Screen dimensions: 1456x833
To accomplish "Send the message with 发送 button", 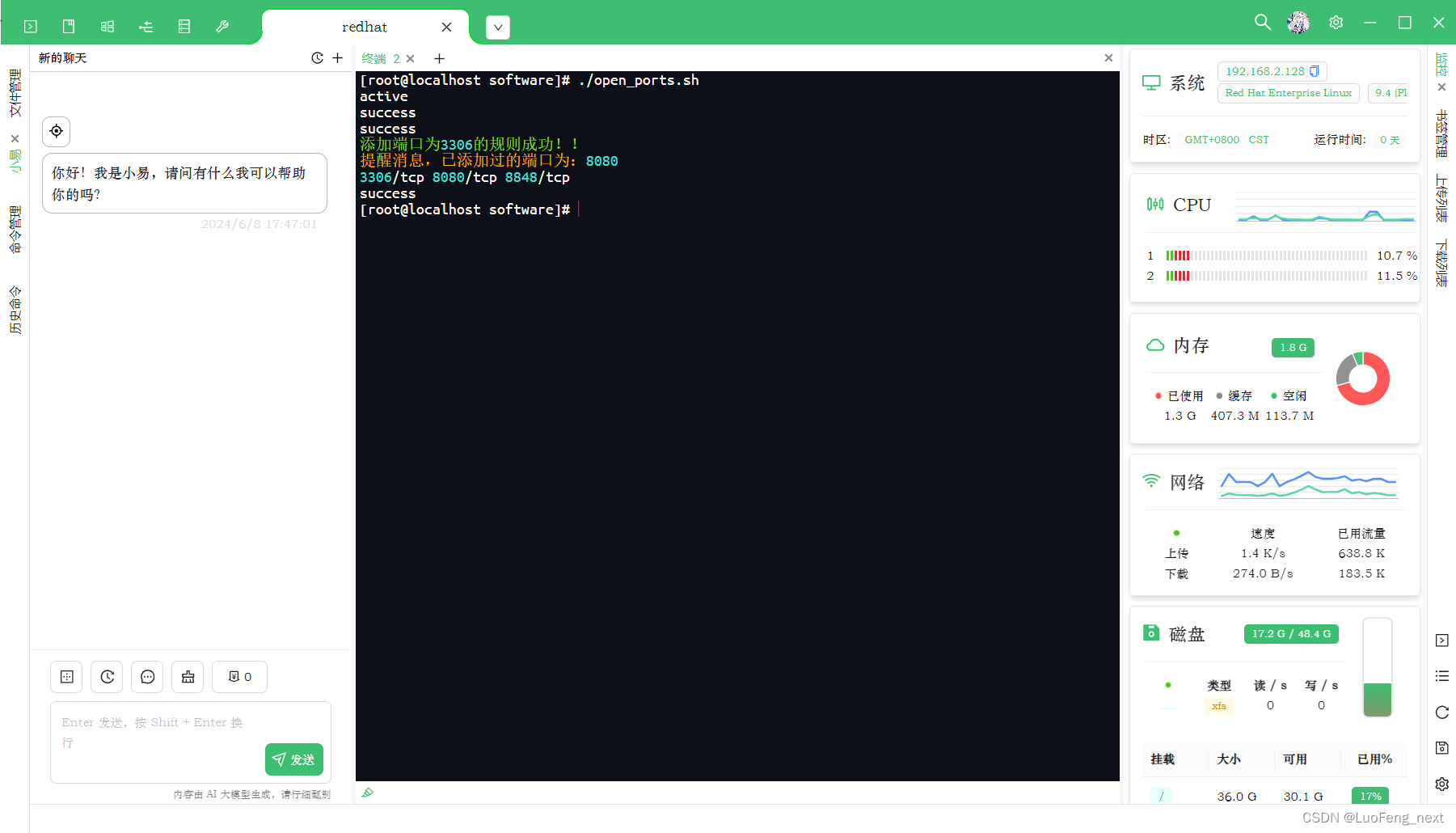I will (x=294, y=759).
